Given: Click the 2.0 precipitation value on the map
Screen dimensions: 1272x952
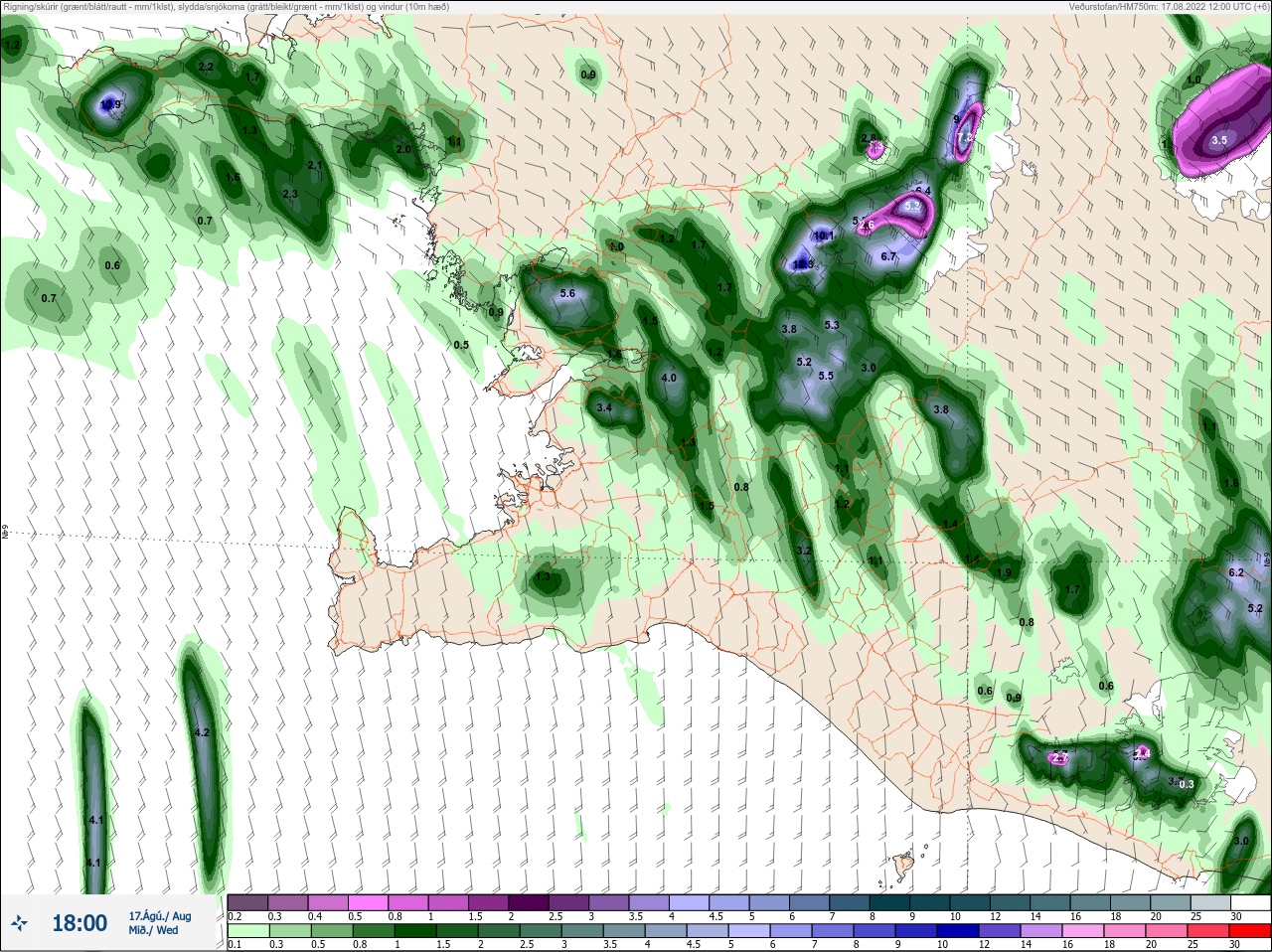Looking at the screenshot, I should point(403,149).
